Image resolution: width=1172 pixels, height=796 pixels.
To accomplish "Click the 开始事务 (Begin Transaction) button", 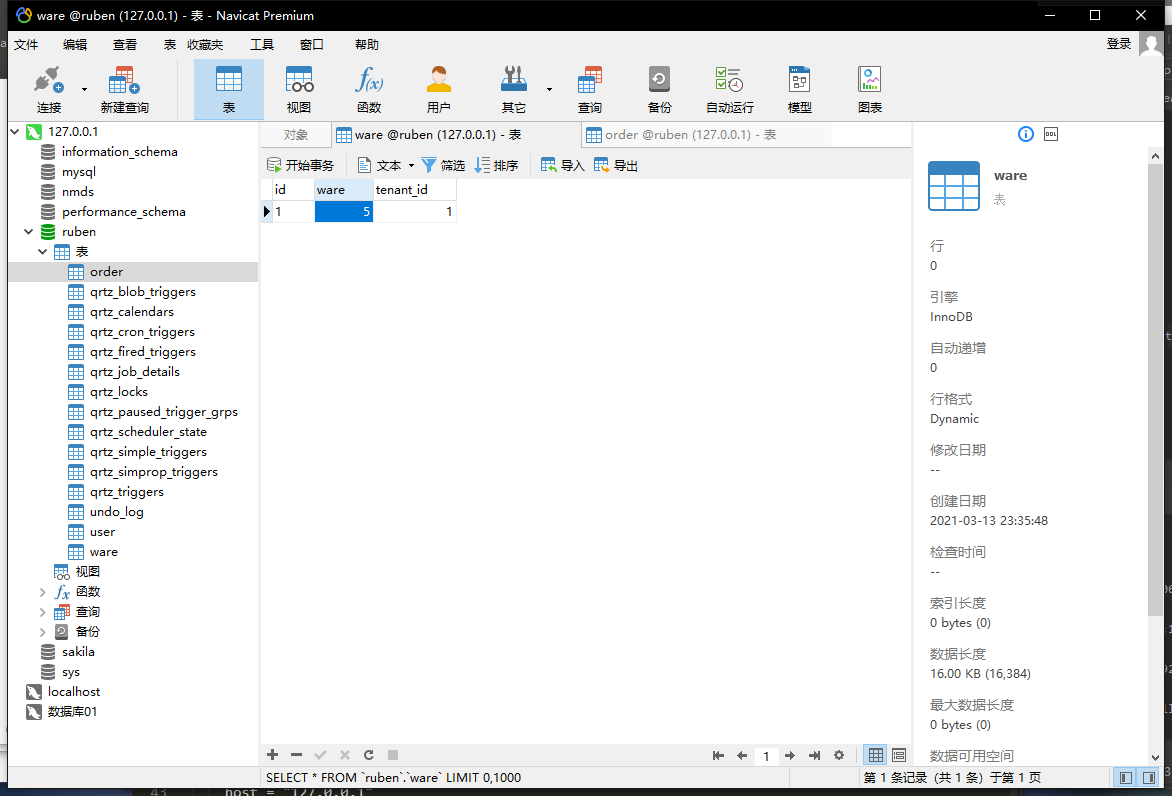I will pos(300,166).
